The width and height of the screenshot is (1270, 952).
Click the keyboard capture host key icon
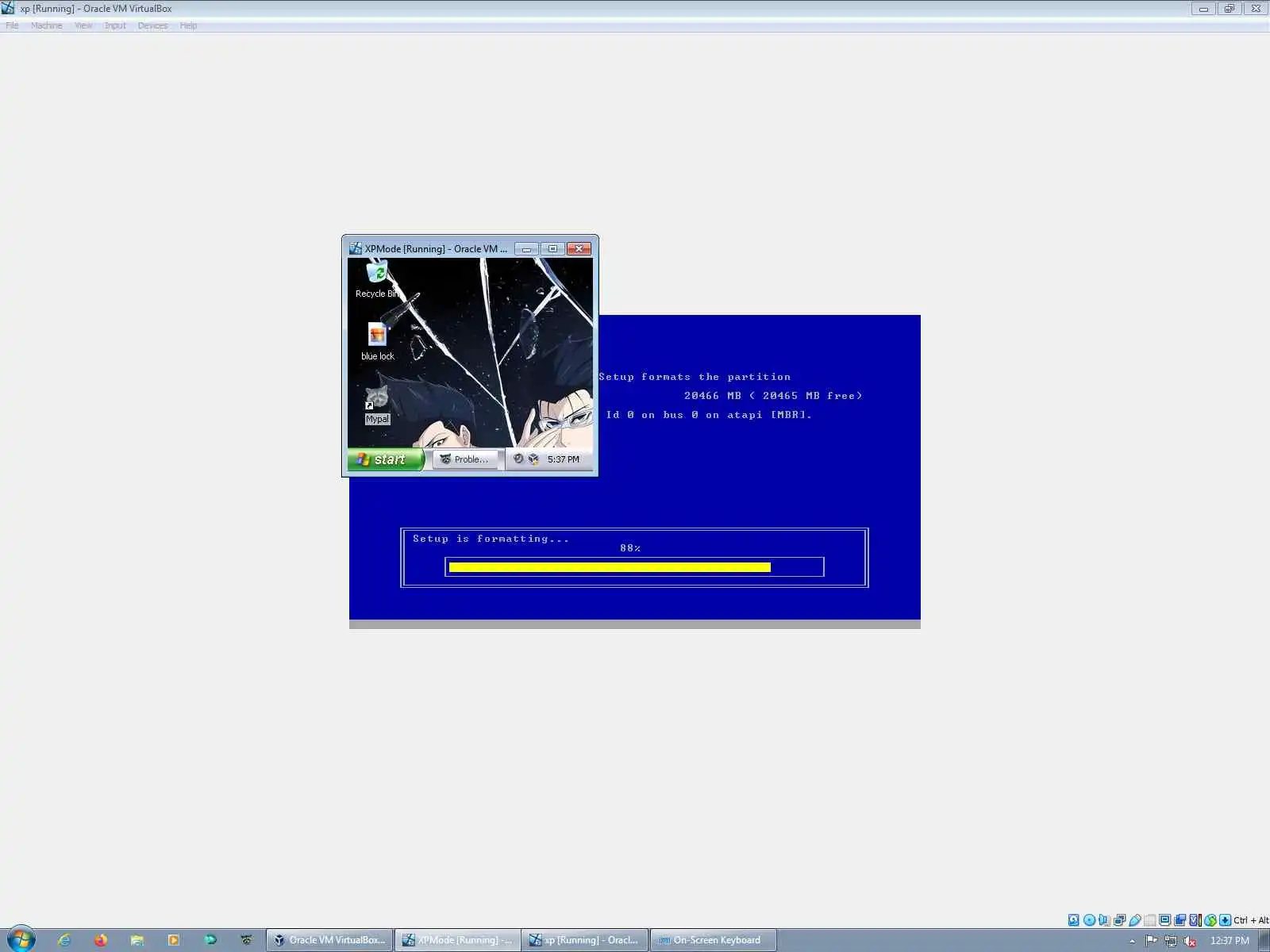[x=1225, y=920]
